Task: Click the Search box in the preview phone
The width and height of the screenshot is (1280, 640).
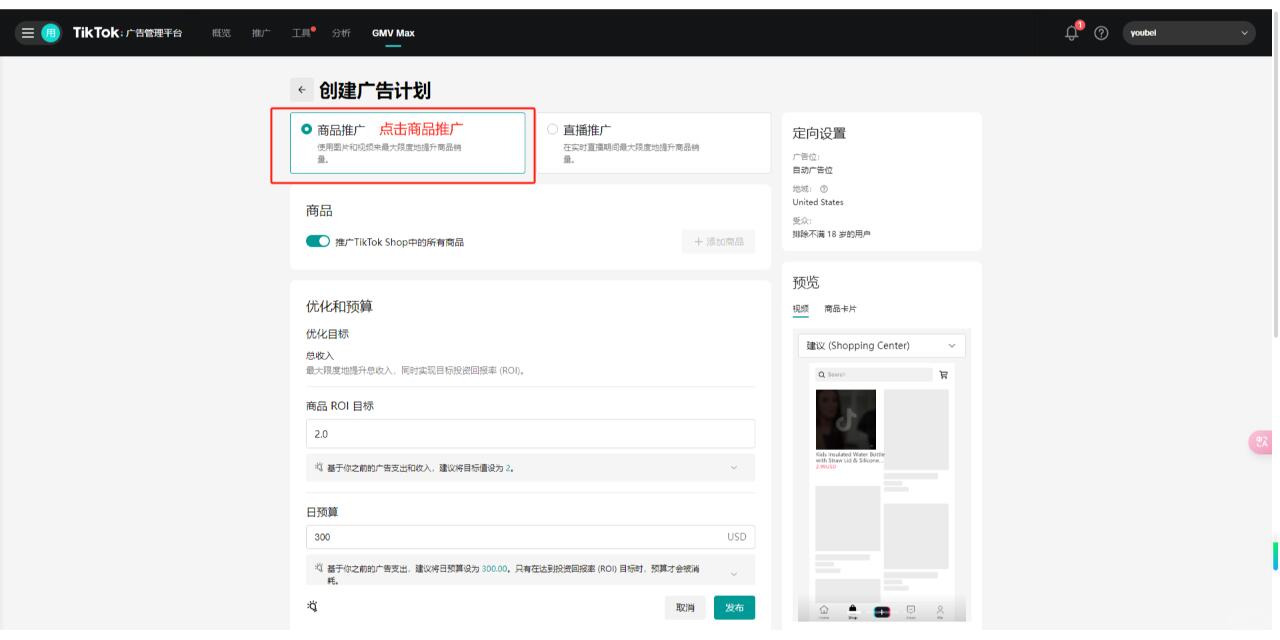Action: pyautogui.click(x=873, y=374)
